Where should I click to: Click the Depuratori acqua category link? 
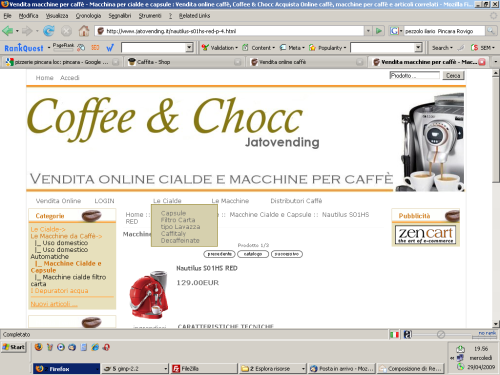coord(60,291)
